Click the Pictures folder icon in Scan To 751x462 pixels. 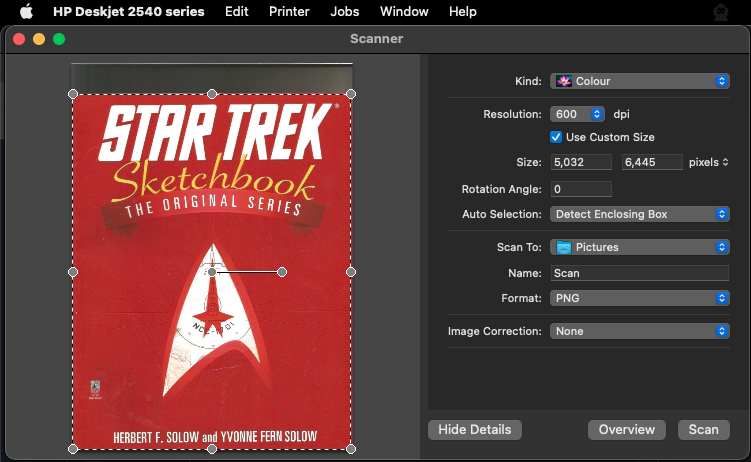[564, 248]
